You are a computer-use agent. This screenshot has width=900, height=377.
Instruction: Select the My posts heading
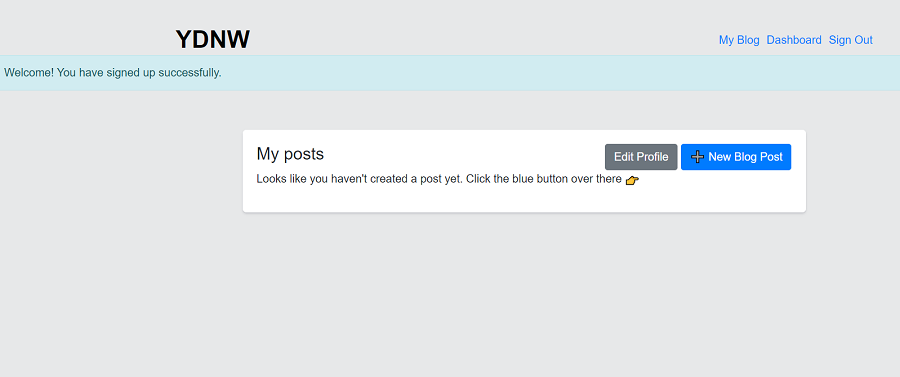coord(290,154)
